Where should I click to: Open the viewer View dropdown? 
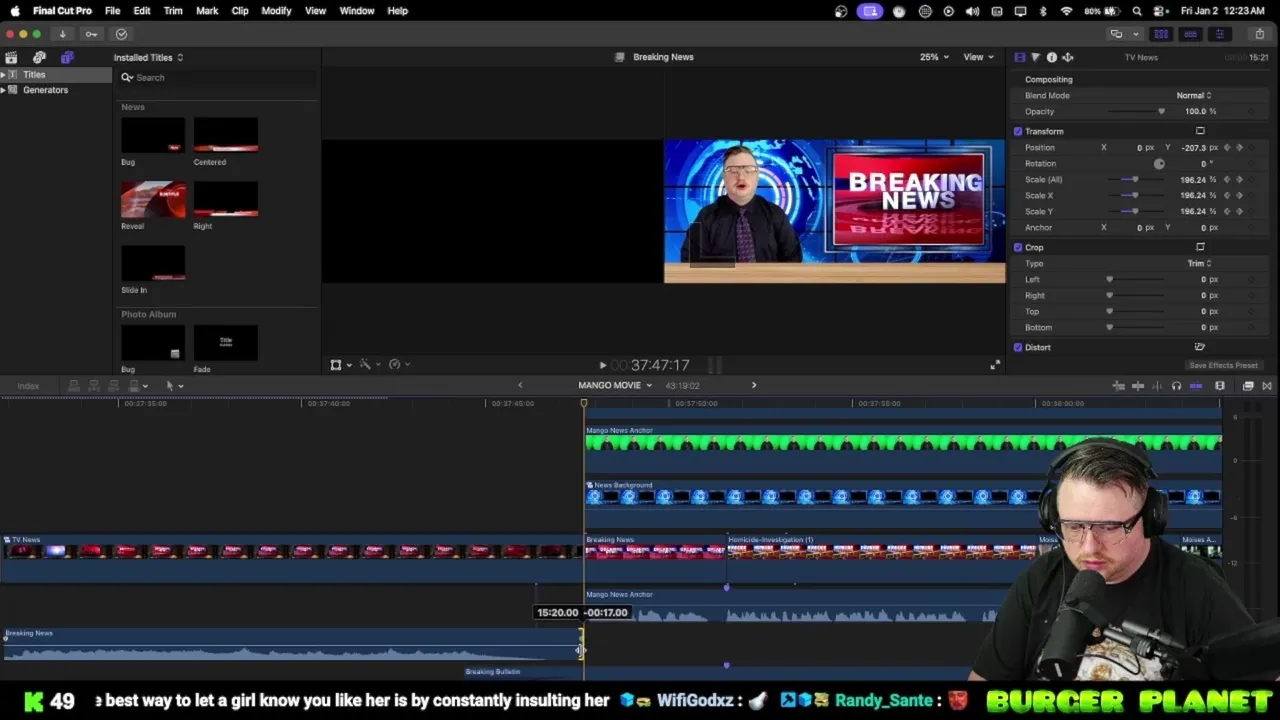pos(978,57)
